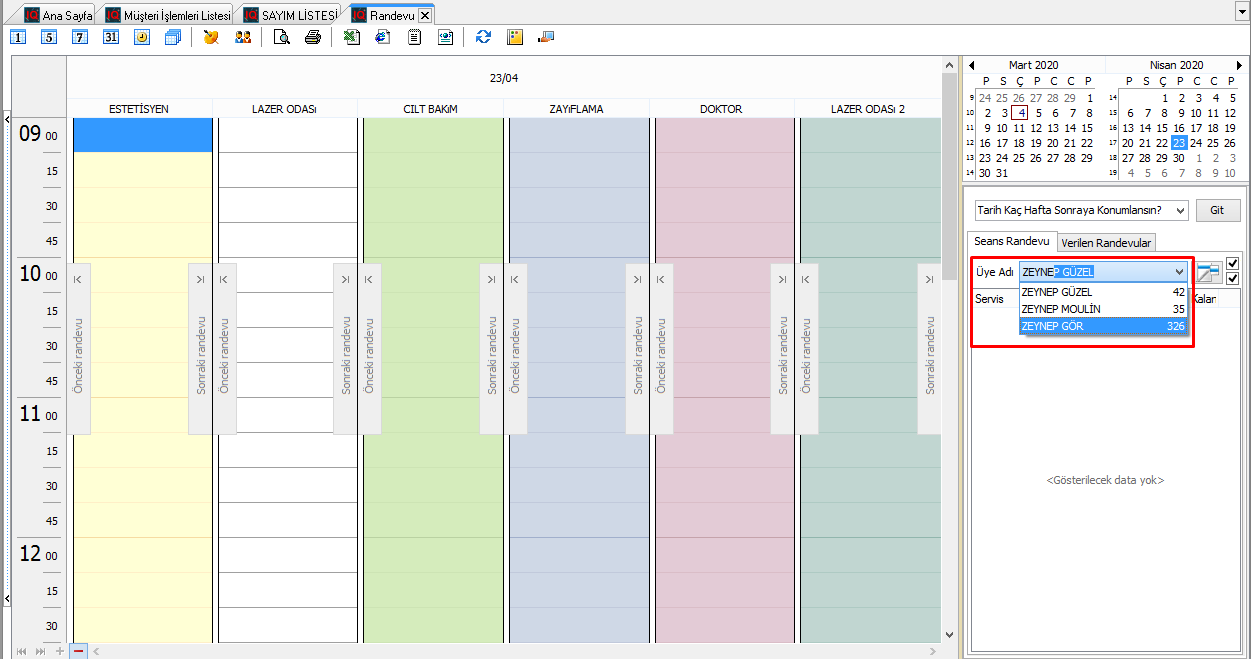Open the print preview magnifier icon
The image size is (1251, 659).
pos(282,37)
